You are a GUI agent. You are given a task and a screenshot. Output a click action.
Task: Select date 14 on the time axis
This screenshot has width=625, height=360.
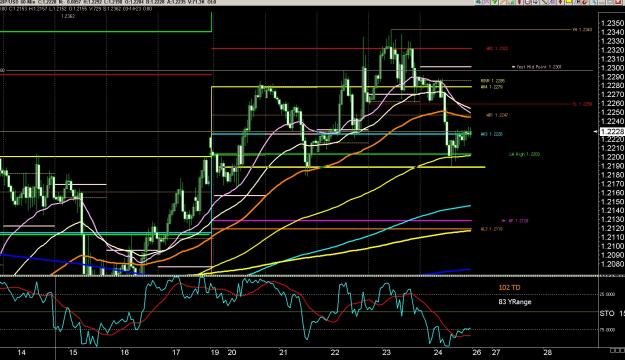click(22, 352)
